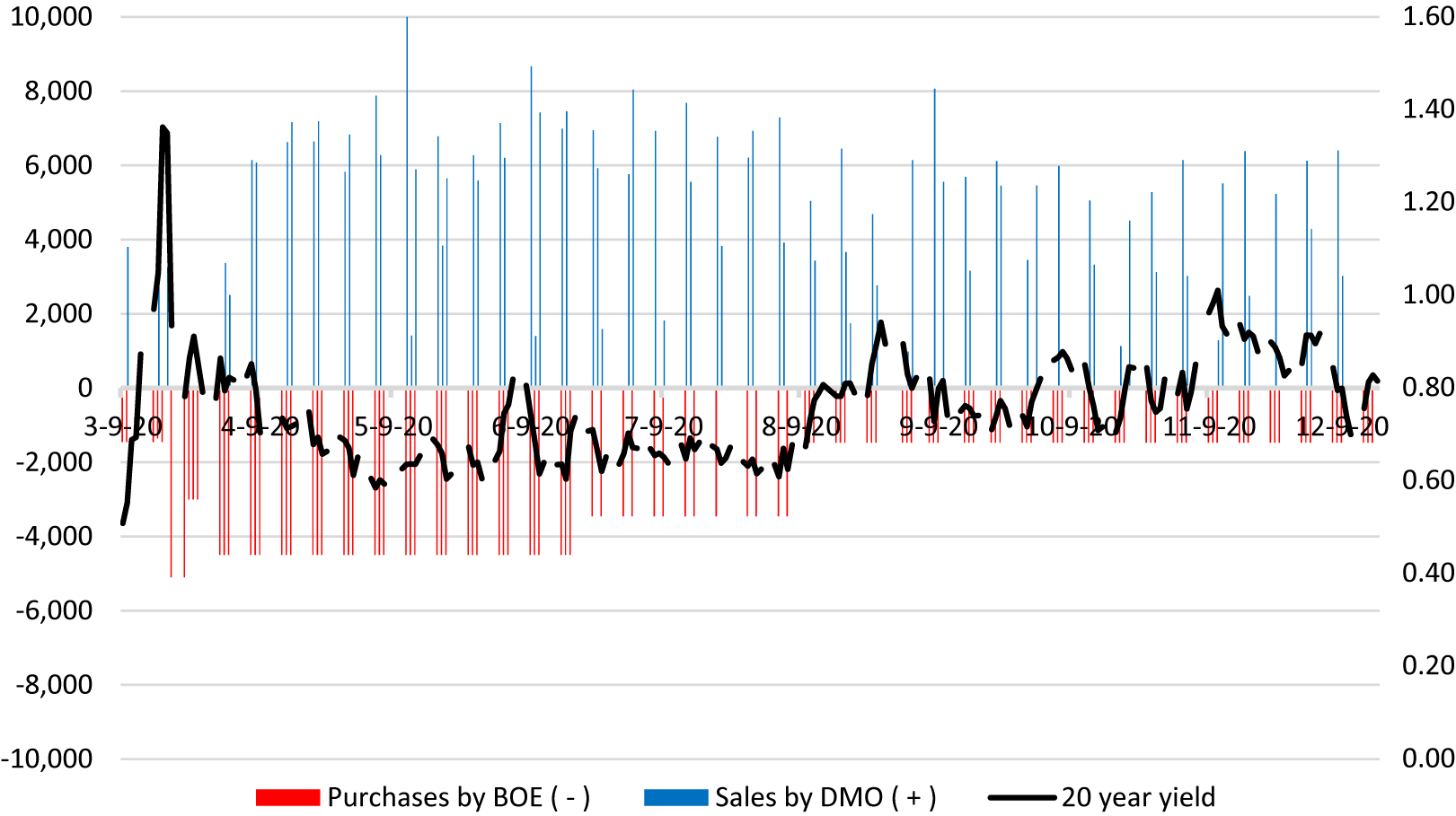1456x816 pixels.
Task: Select the 'Purchases by BOE ( - )' legend label
Action: click(x=458, y=797)
